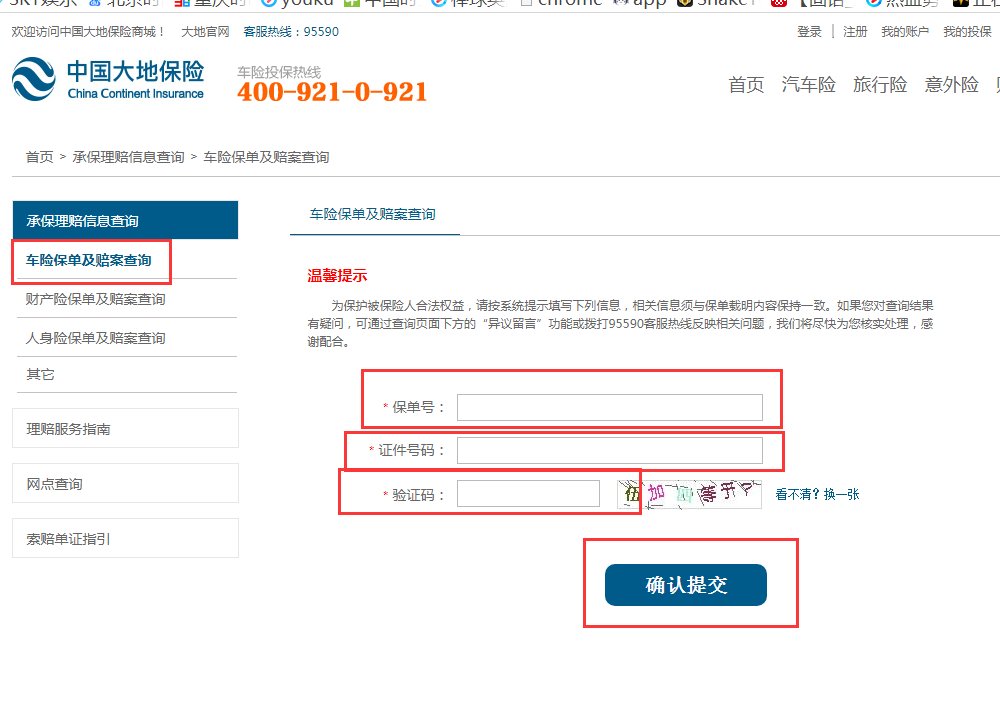Open the 注册 registration link

coord(855,32)
